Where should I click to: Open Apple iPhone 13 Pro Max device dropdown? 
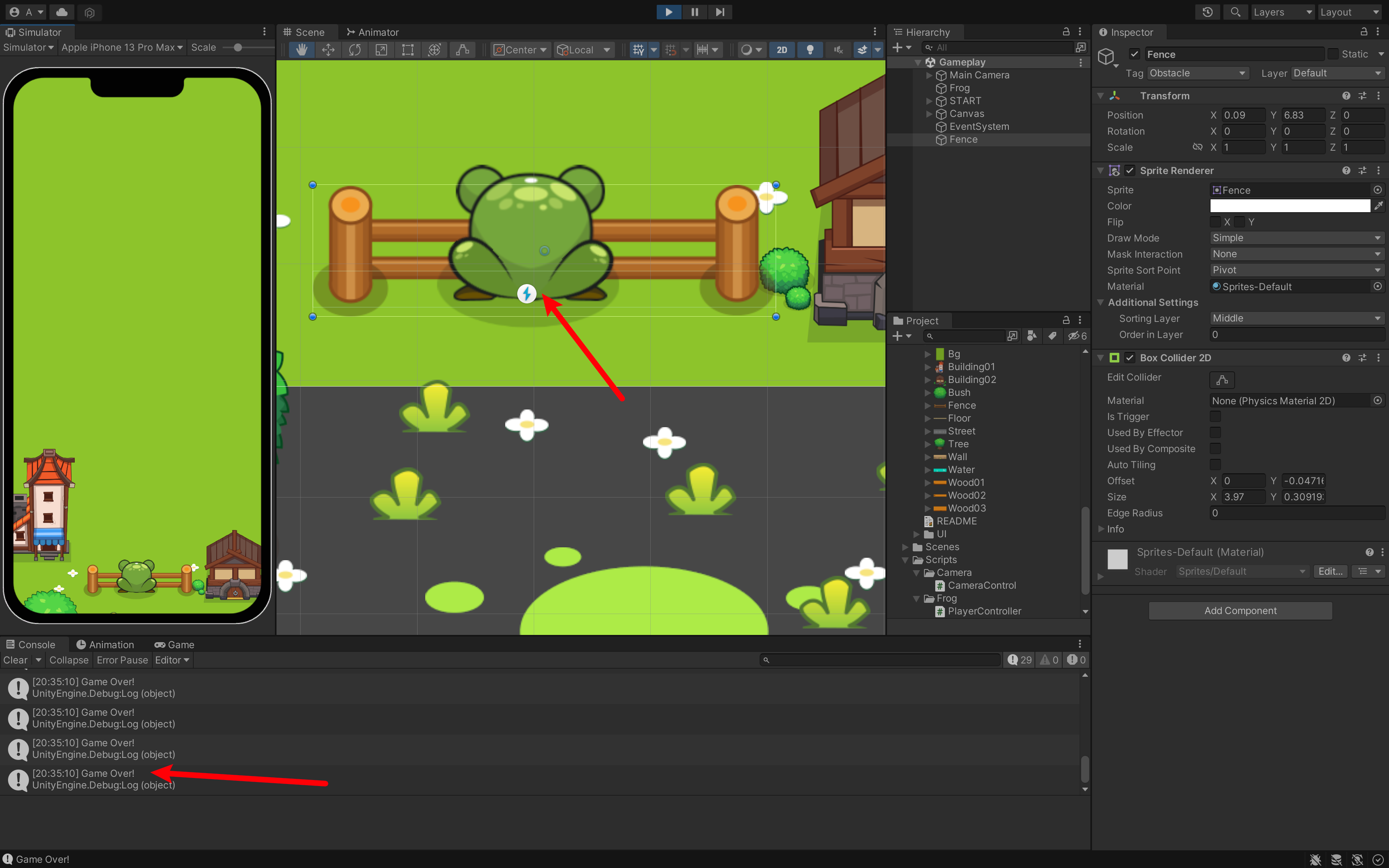(122, 48)
